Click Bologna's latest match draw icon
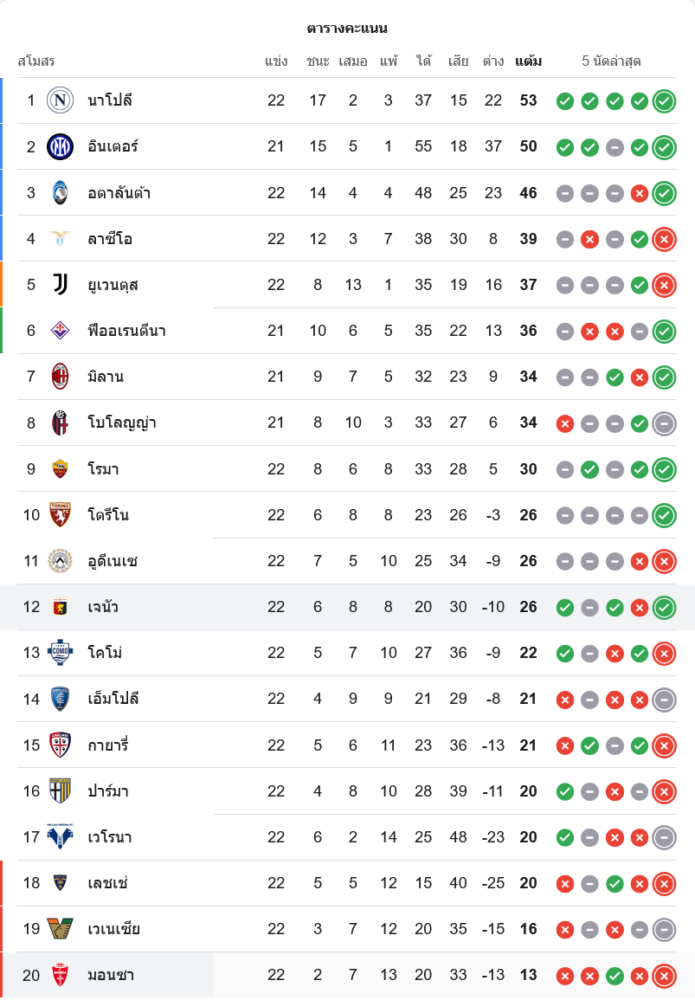695x1000 pixels. (x=664, y=422)
